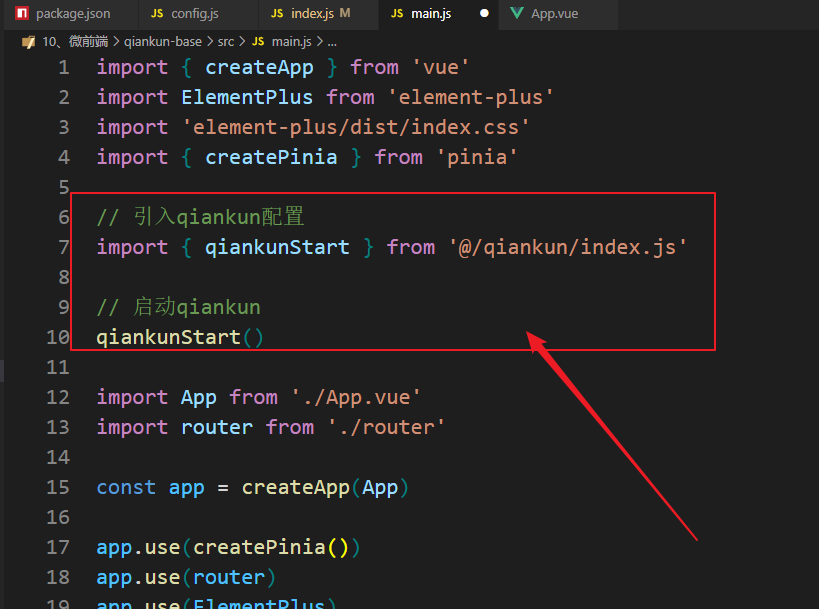Image resolution: width=819 pixels, height=609 pixels.
Task: Click the Vue logo icon on App.vue tab
Action: (516, 14)
